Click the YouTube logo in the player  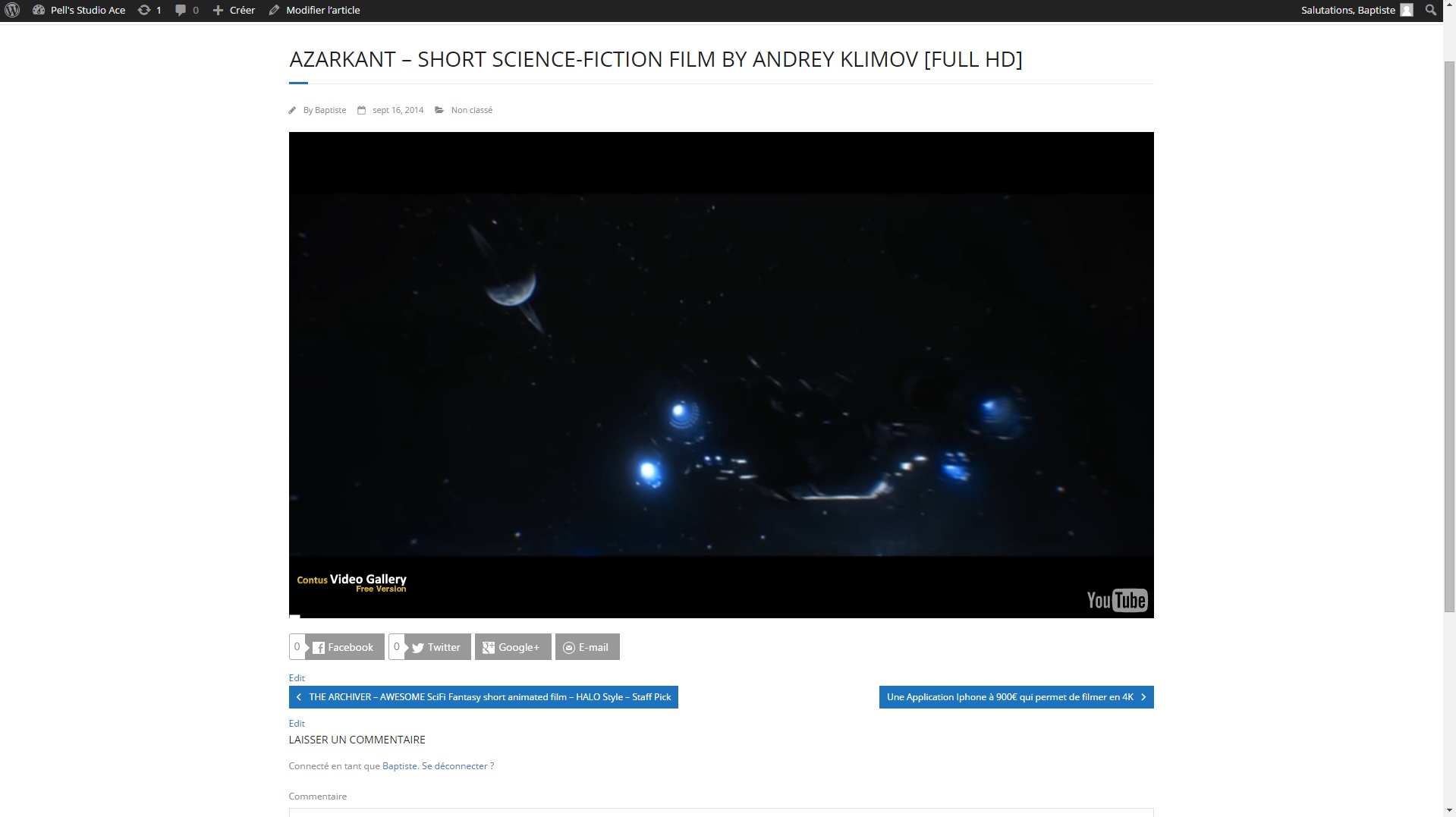1117,600
